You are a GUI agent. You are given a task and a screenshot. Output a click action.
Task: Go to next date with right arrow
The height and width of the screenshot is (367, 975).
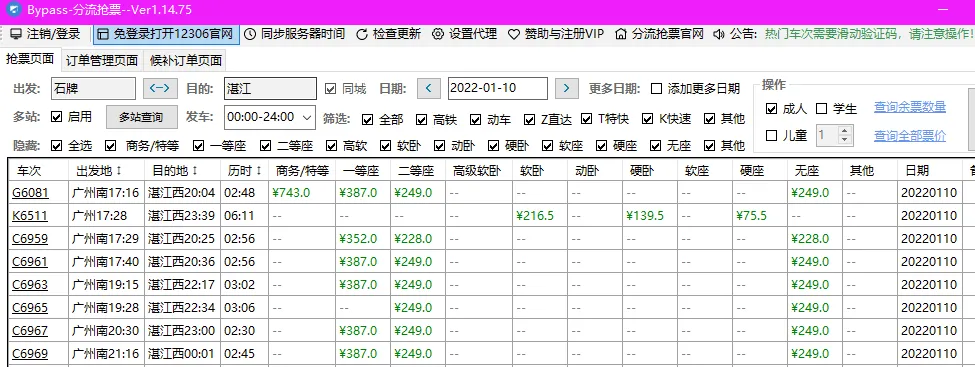click(566, 88)
